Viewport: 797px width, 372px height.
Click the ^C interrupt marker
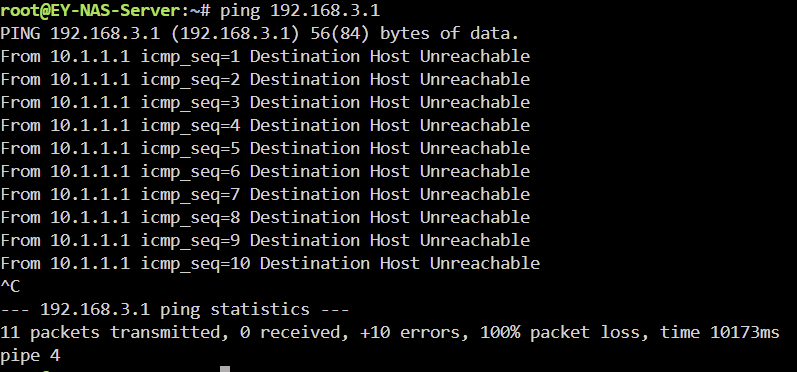(x=10, y=287)
